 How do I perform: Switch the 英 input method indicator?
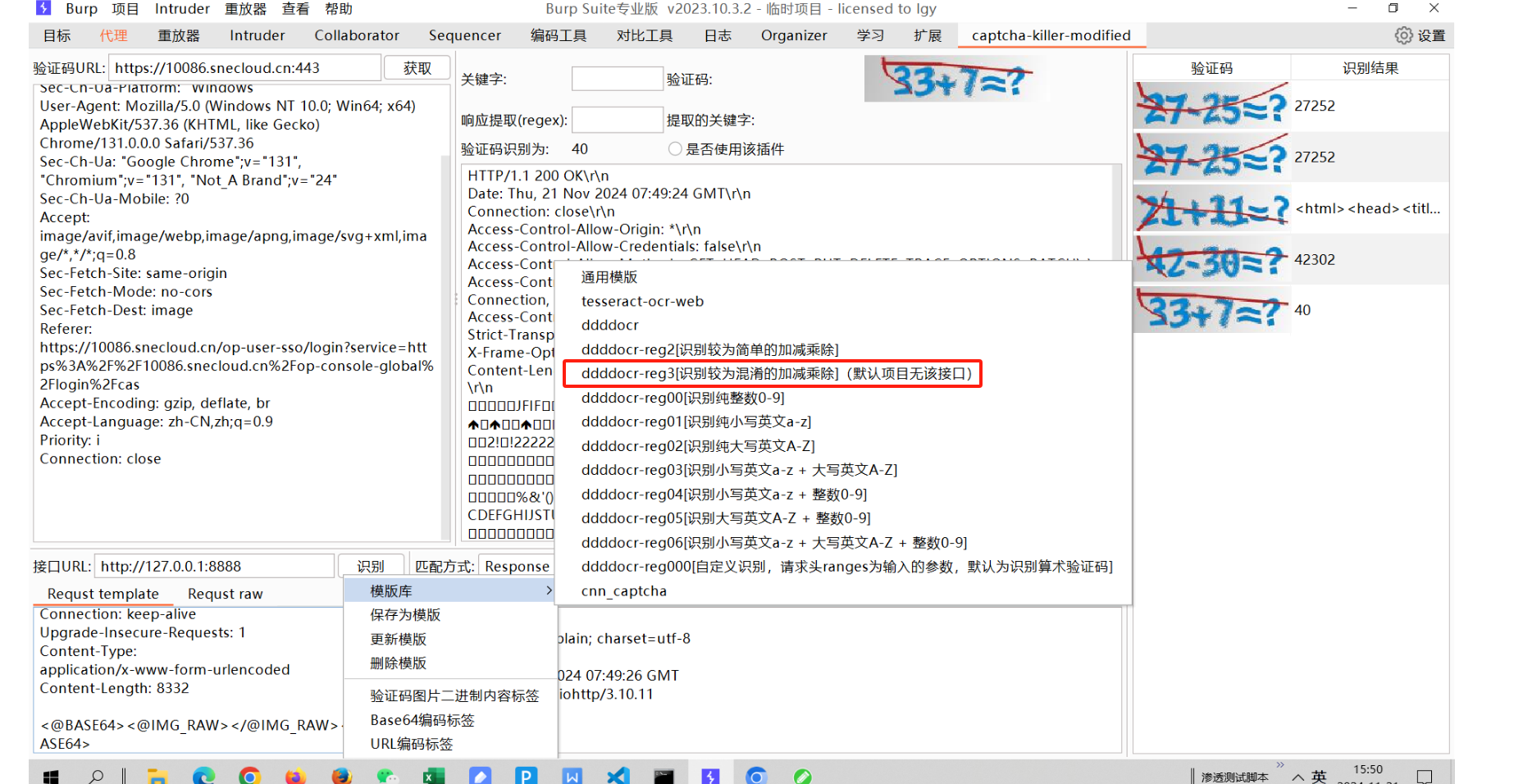(1319, 776)
